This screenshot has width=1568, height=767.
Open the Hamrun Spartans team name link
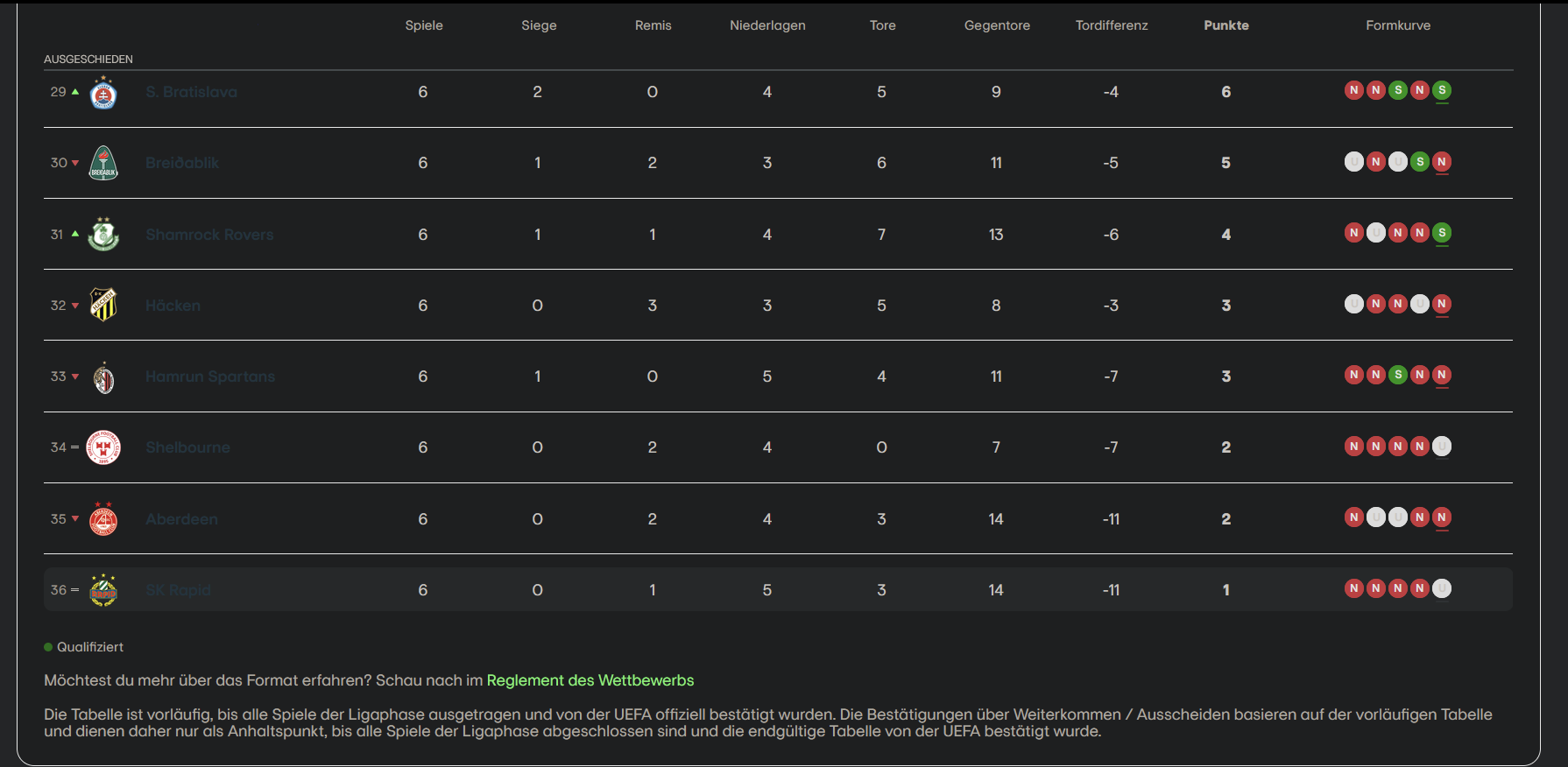pyautogui.click(x=210, y=376)
